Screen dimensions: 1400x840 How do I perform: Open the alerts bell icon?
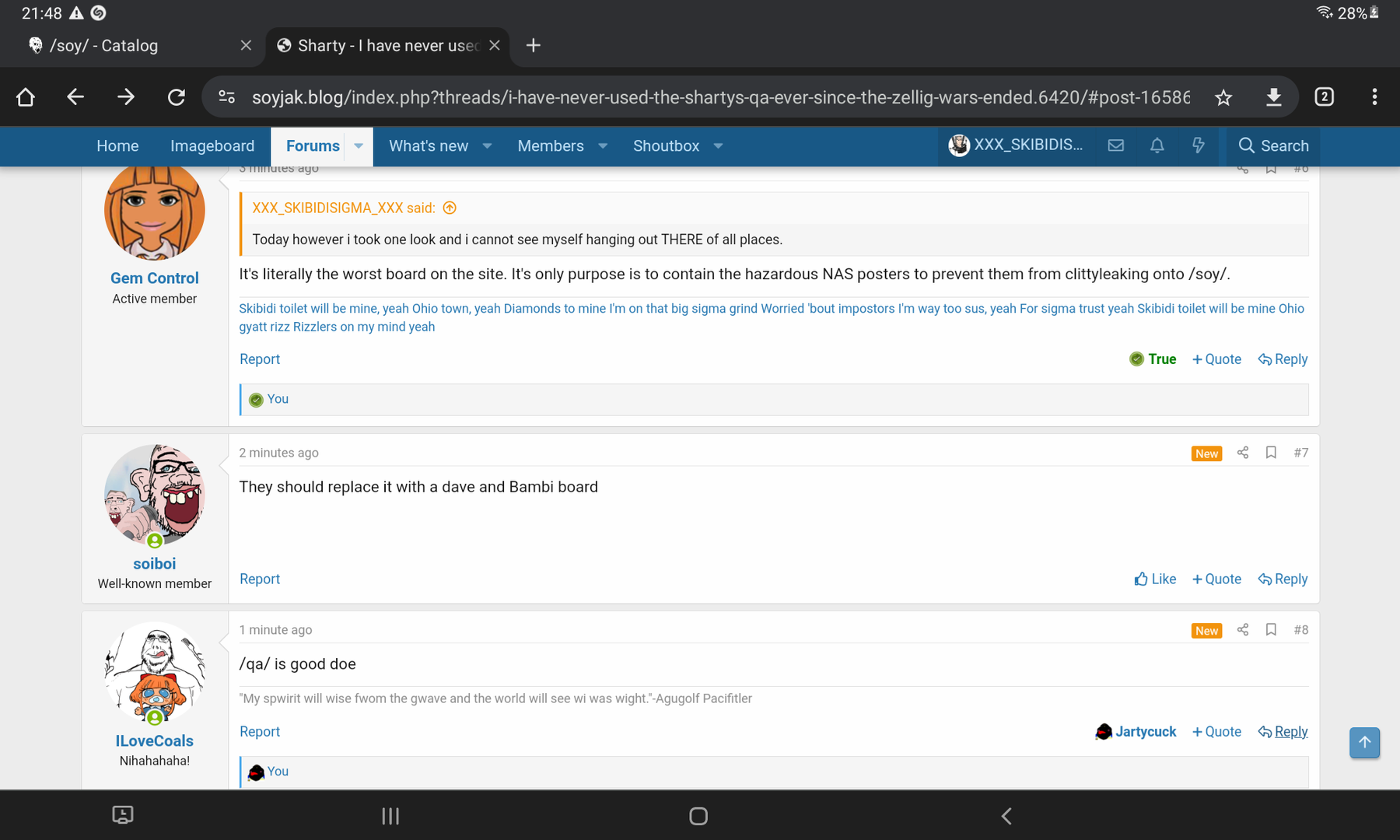pos(1157,145)
